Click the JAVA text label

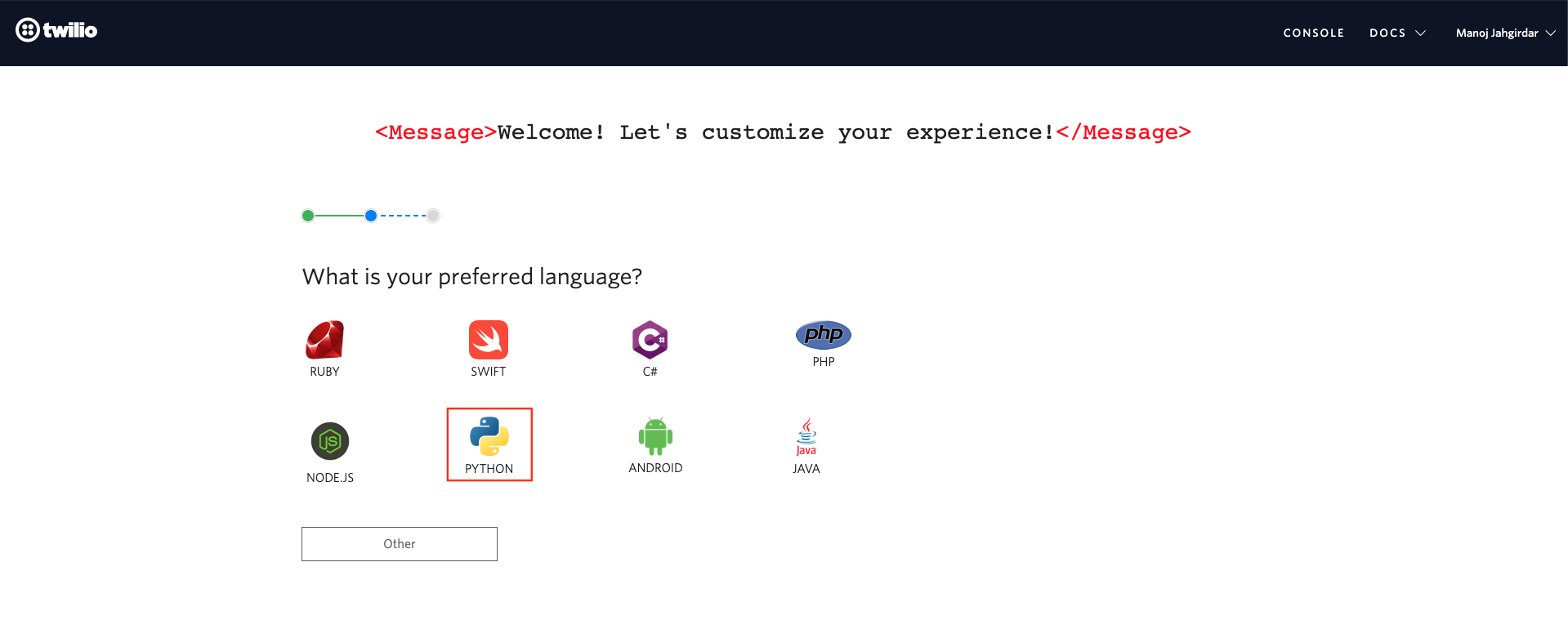point(806,469)
